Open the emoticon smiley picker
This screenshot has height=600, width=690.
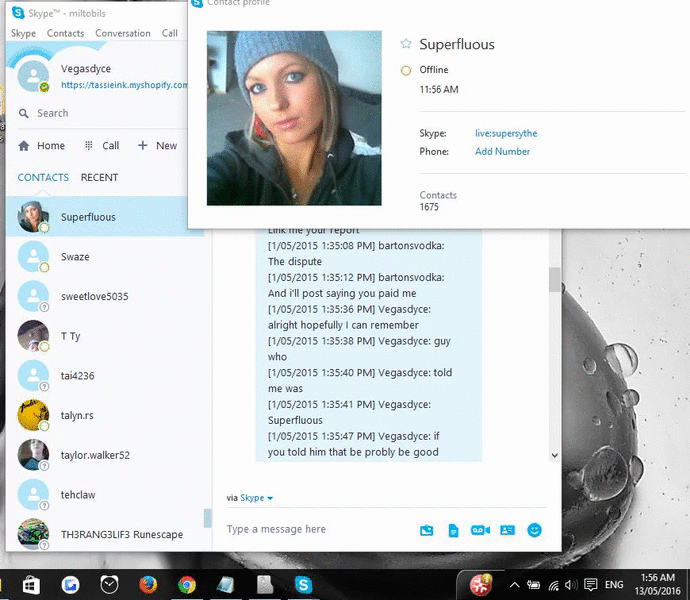click(534, 530)
